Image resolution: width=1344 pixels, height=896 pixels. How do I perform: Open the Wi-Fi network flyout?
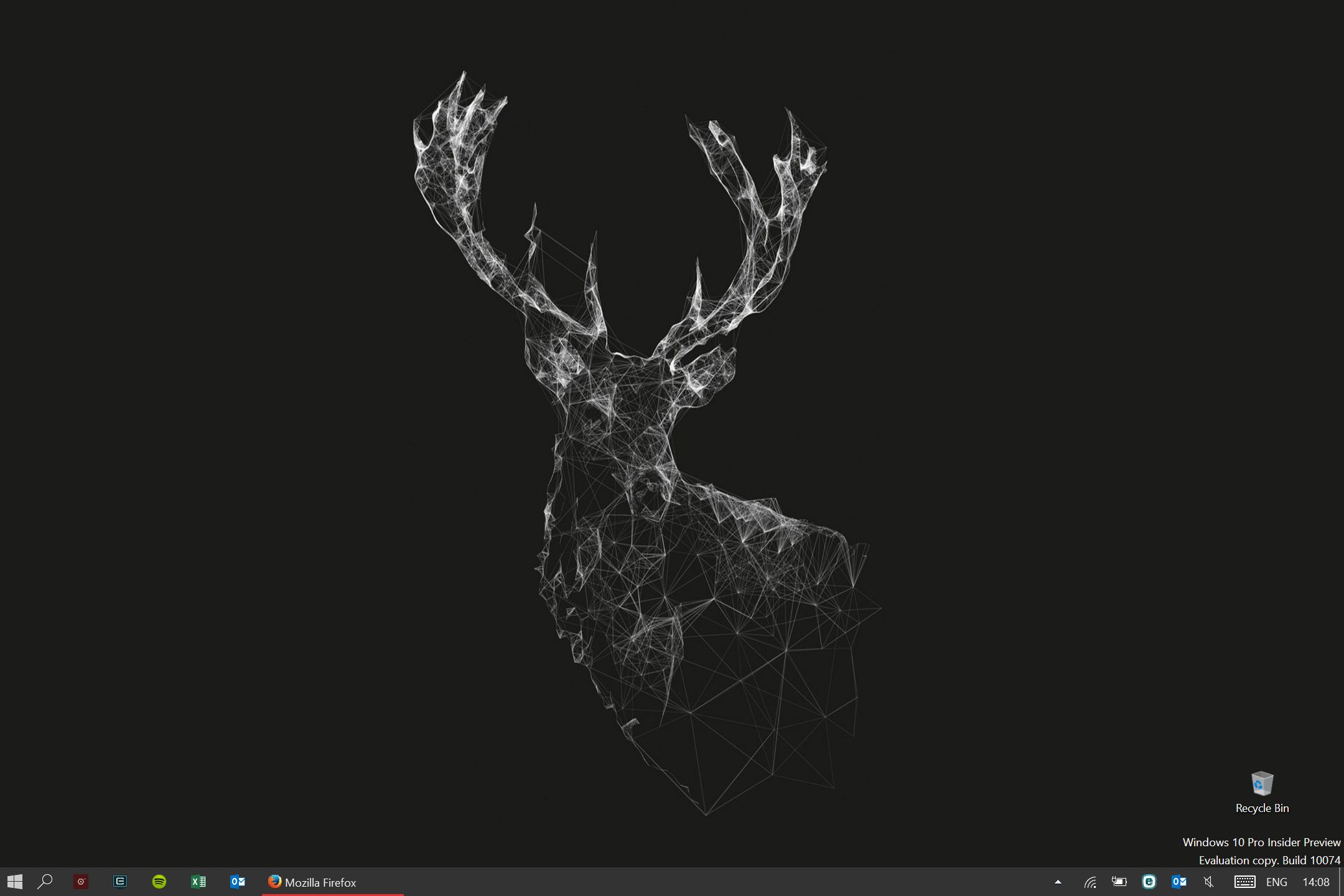pos(1090,882)
